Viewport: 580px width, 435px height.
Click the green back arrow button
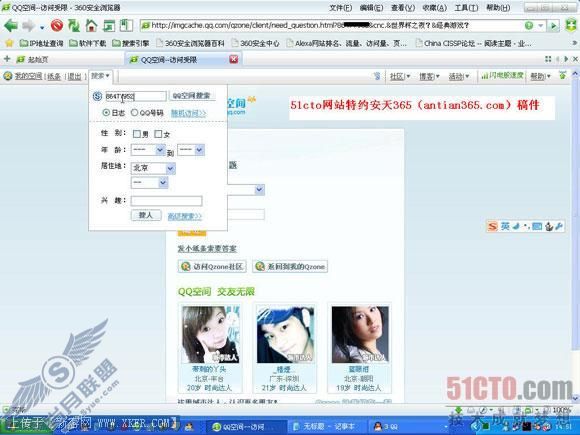click(11, 26)
